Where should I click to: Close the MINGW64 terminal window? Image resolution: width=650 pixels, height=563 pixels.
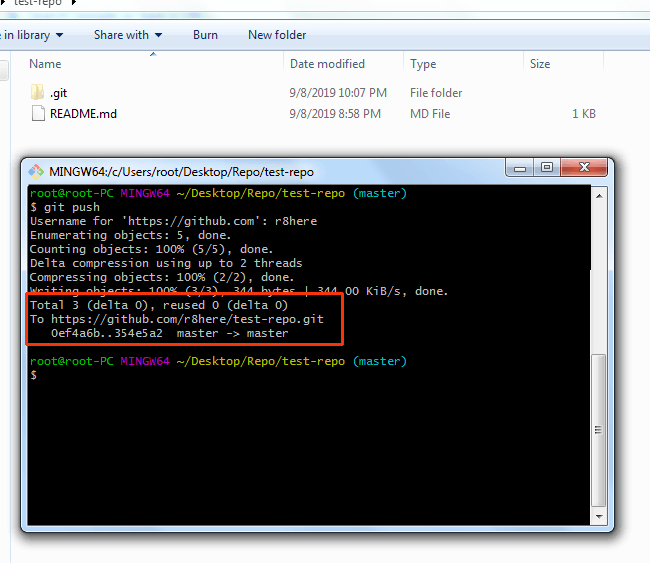tap(584, 167)
